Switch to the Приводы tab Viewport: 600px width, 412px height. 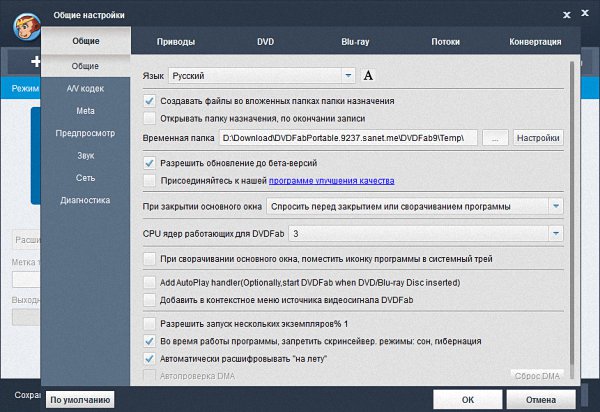[176, 42]
